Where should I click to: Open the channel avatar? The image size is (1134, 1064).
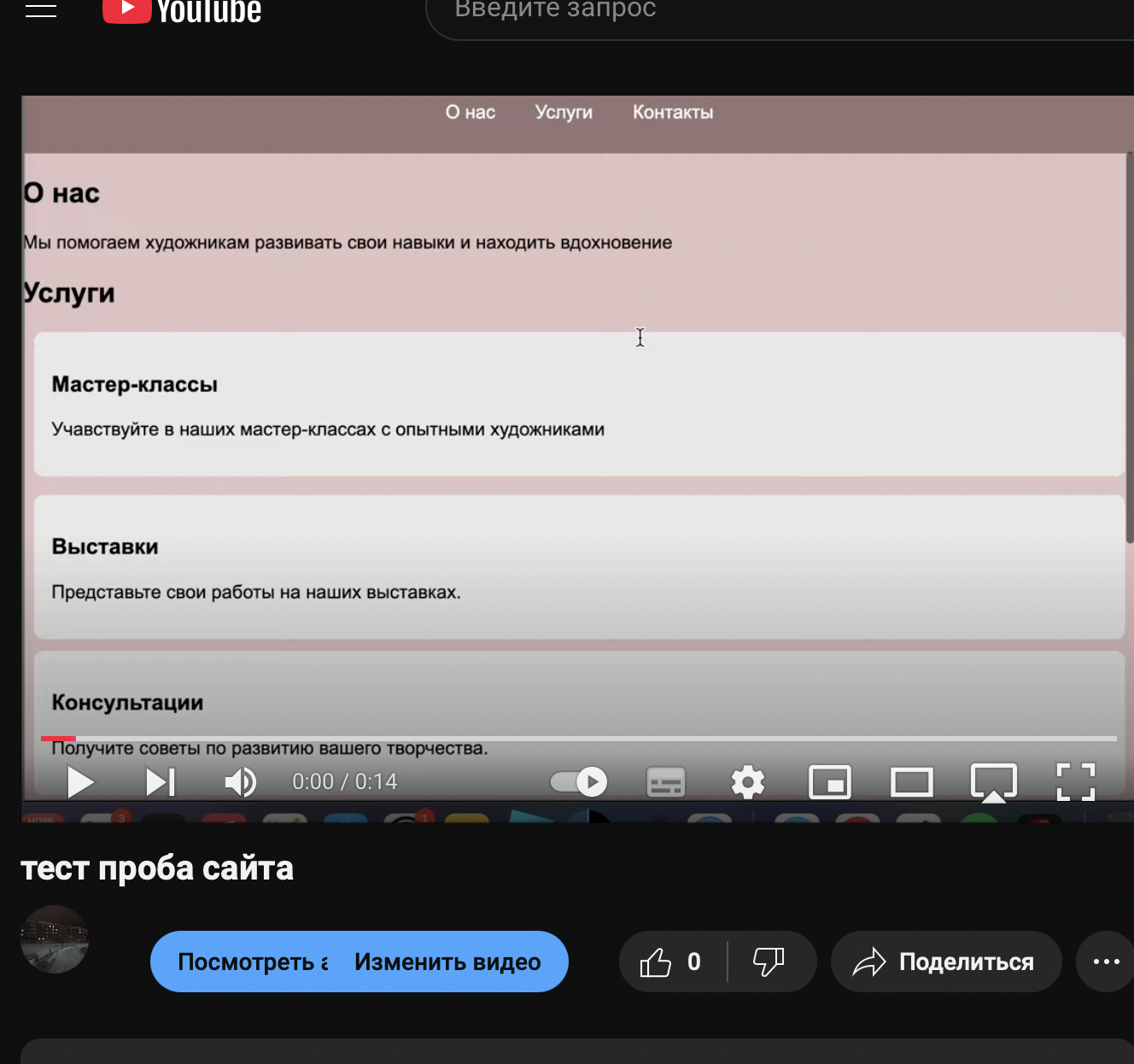point(55,939)
